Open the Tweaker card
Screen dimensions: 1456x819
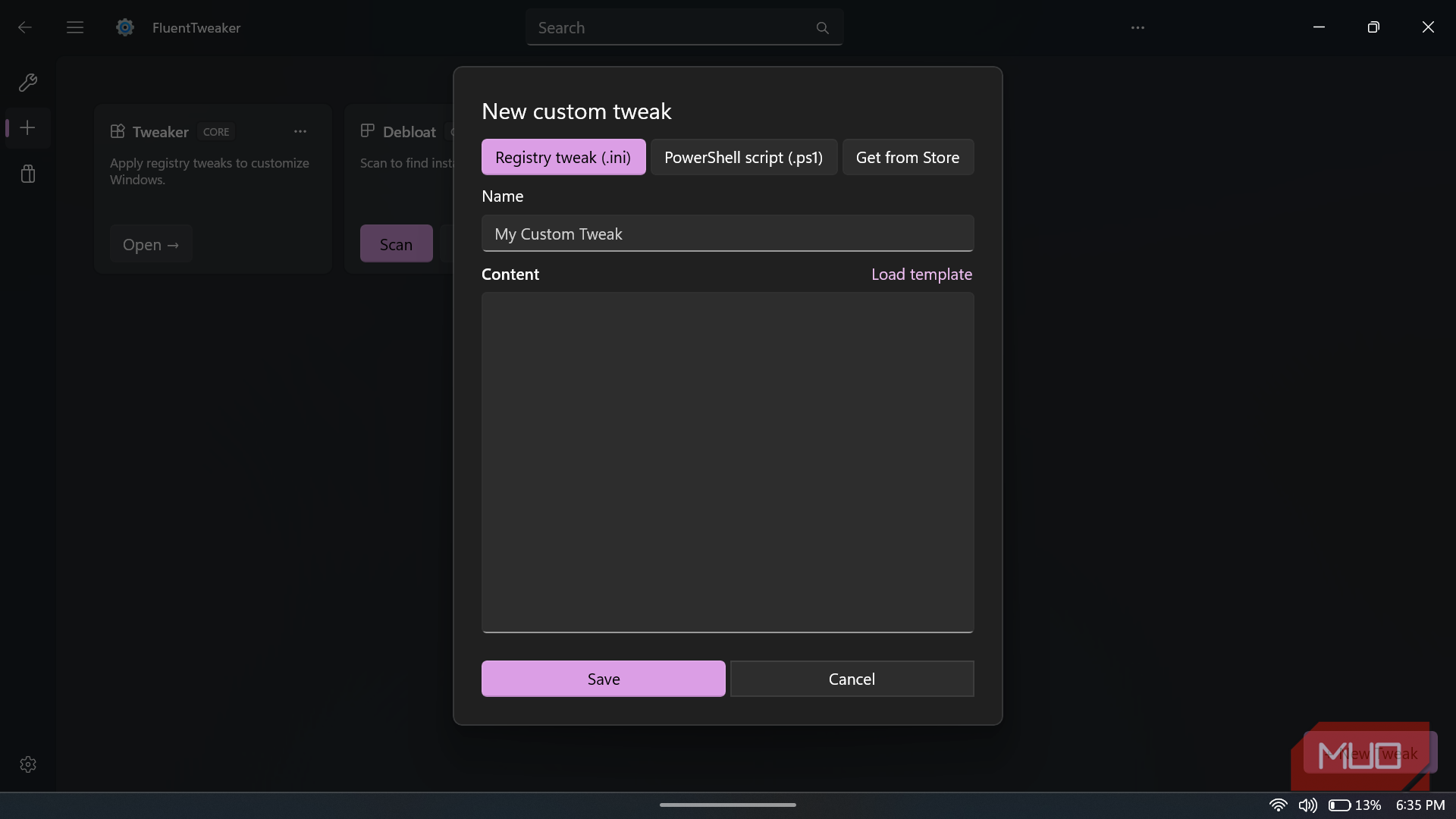coord(151,244)
